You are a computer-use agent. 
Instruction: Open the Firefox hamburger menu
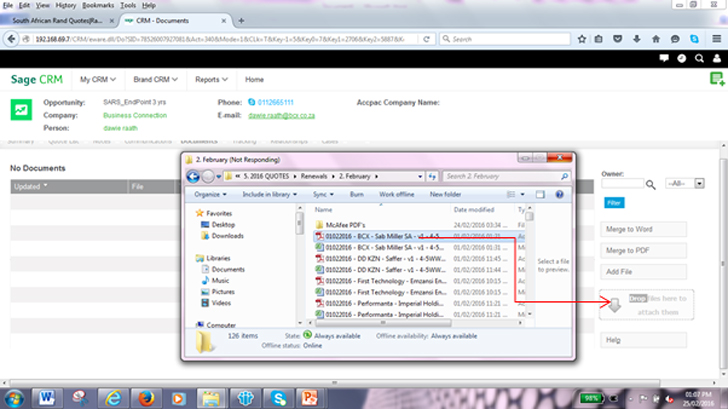pyautogui.click(x=716, y=39)
